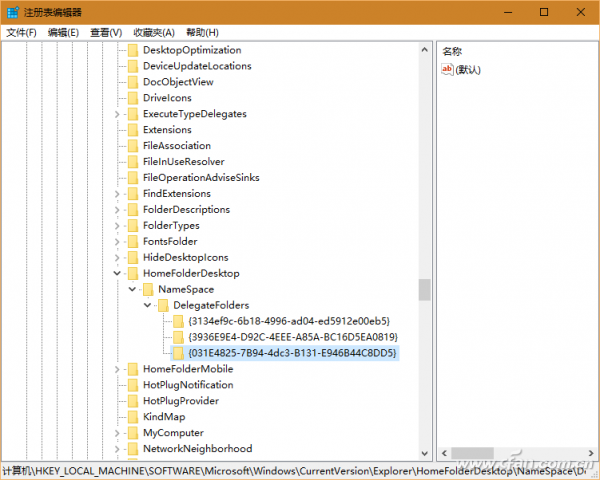Expand the MyComputer key
Viewport: 600px width, 480px height.
tap(117, 433)
